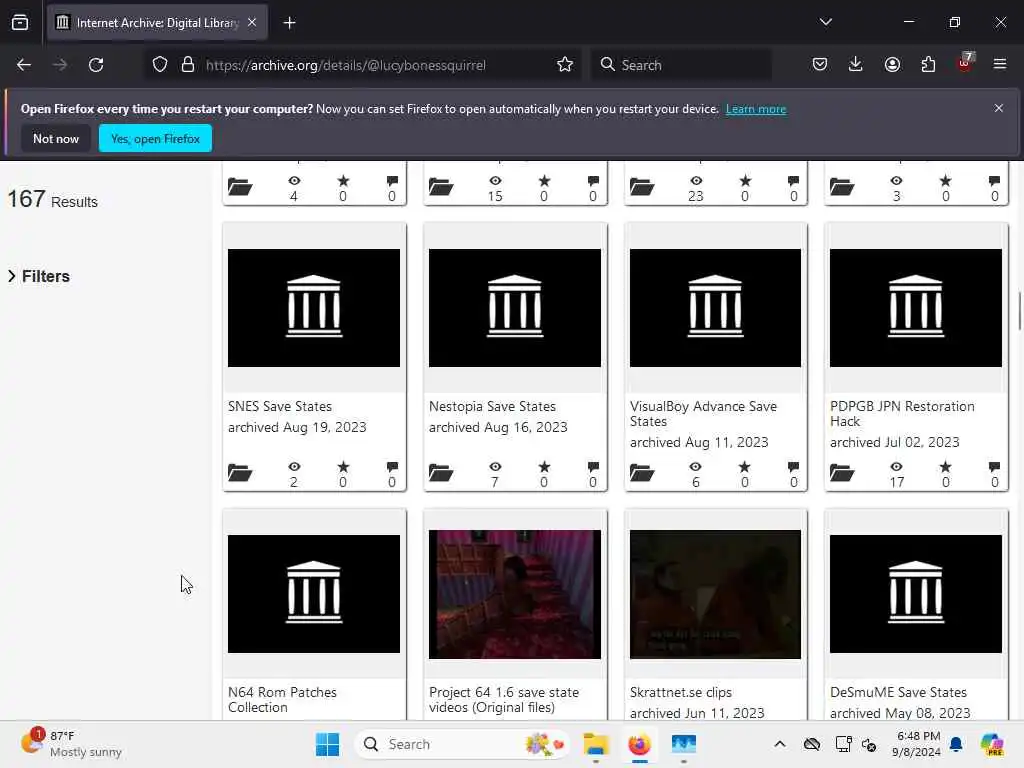The height and width of the screenshot is (768, 1024).
Task: Open the Project 64 1.6 save state videos thumbnail
Action: pos(515,594)
